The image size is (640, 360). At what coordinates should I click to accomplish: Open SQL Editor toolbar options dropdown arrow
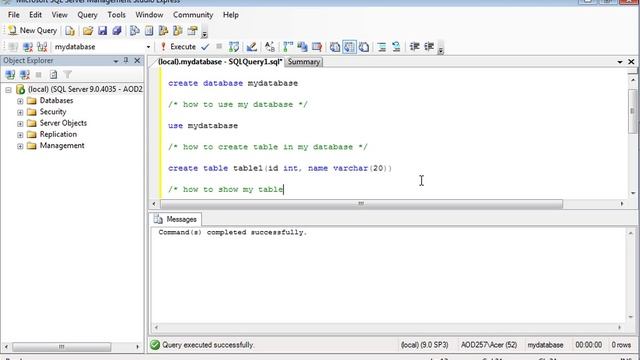click(x=440, y=50)
